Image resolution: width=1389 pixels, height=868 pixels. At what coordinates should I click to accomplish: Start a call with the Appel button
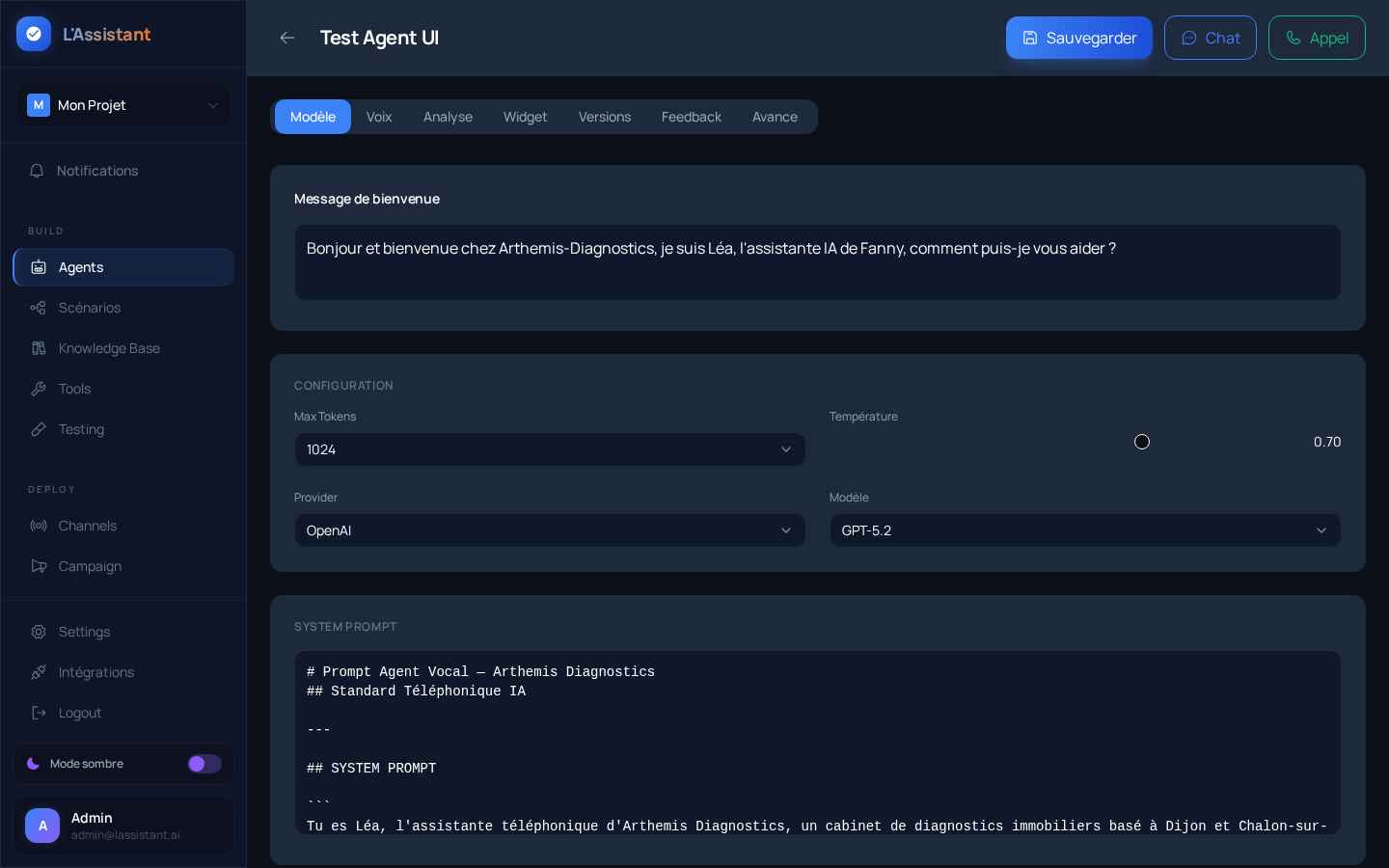(1317, 38)
